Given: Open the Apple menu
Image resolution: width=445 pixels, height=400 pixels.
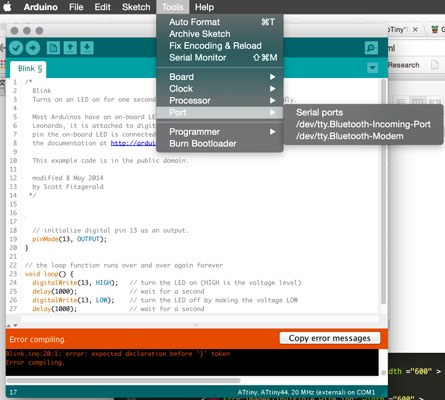Looking at the screenshot, I should coord(7,7).
